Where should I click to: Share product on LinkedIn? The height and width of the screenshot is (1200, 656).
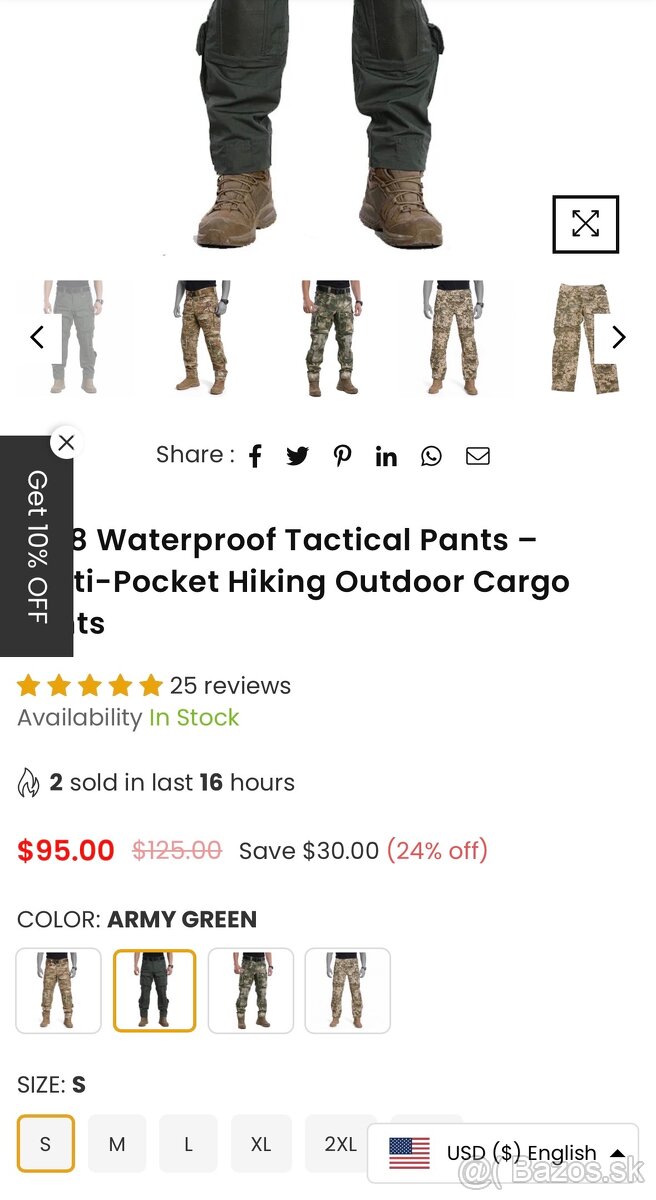point(386,457)
